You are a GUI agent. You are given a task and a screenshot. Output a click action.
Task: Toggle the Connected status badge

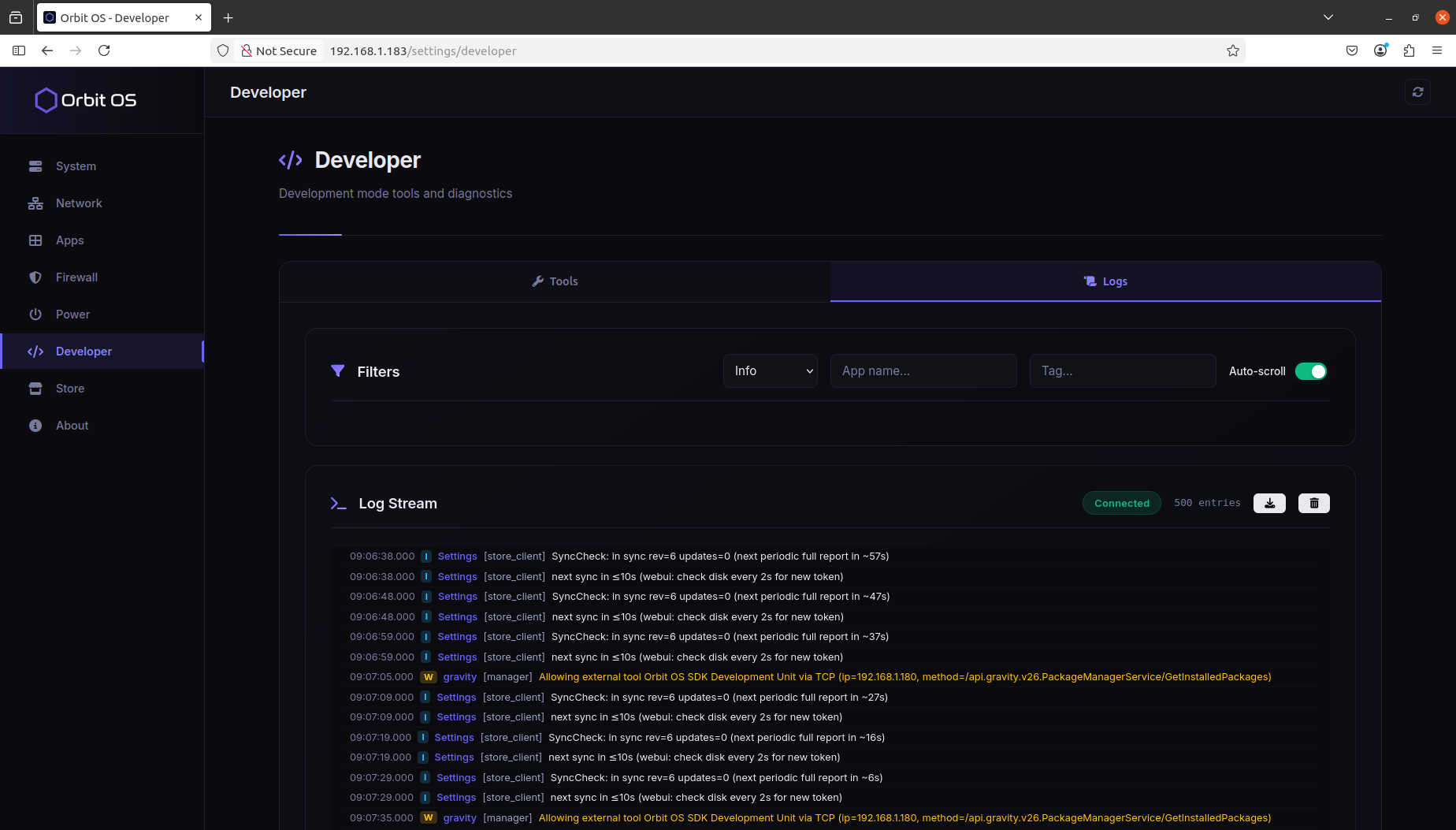(x=1121, y=503)
